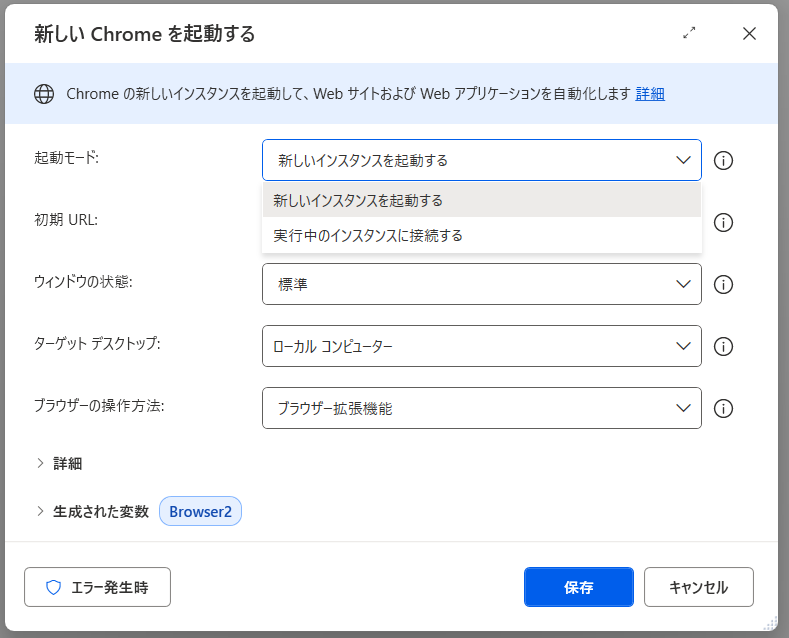Click info icon beside 初期 URL
Image resolution: width=789 pixels, height=638 pixels.
click(x=724, y=222)
